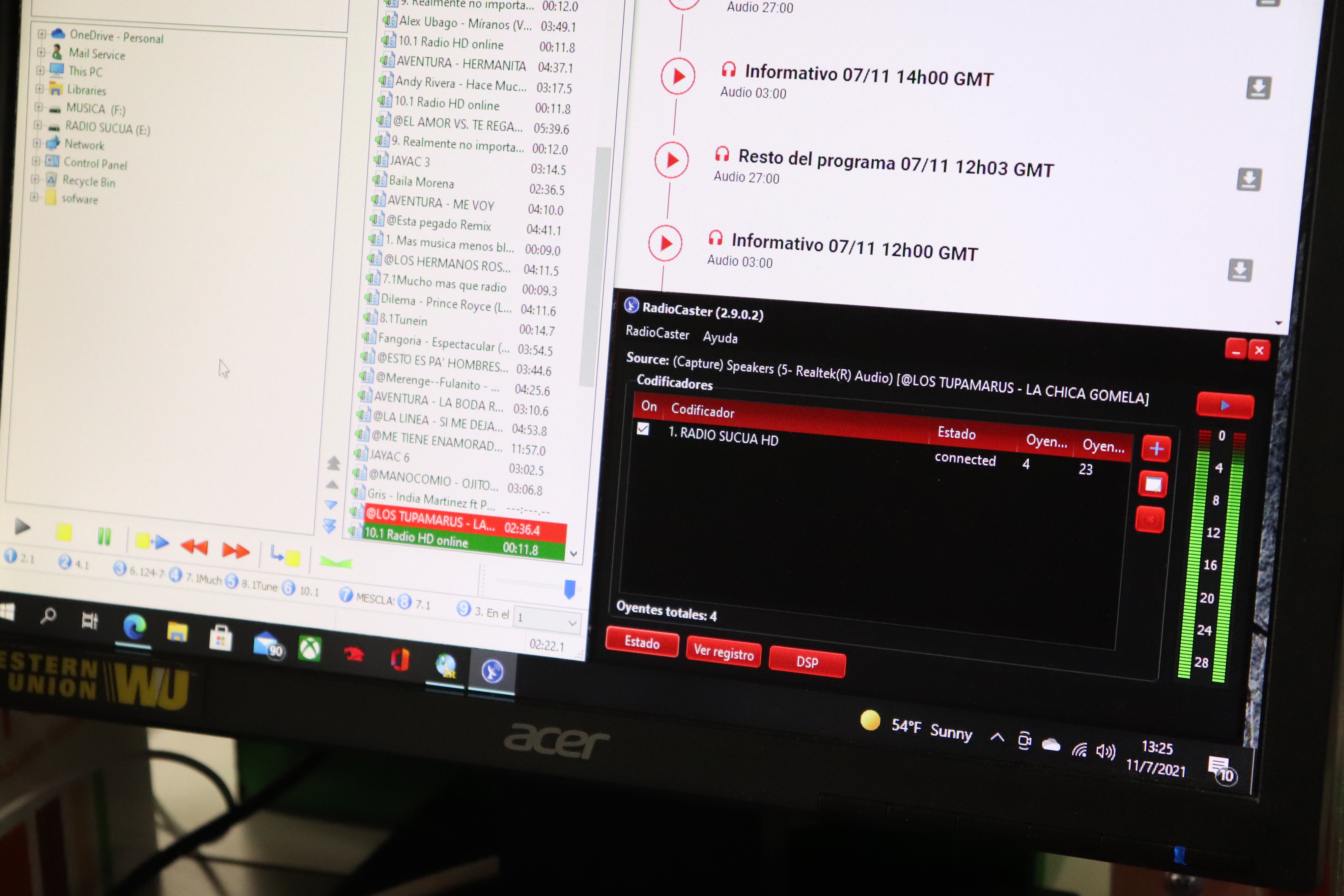Image resolution: width=1344 pixels, height=896 pixels.
Task: Add new encoder with plus icon
Action: pyautogui.click(x=1156, y=449)
